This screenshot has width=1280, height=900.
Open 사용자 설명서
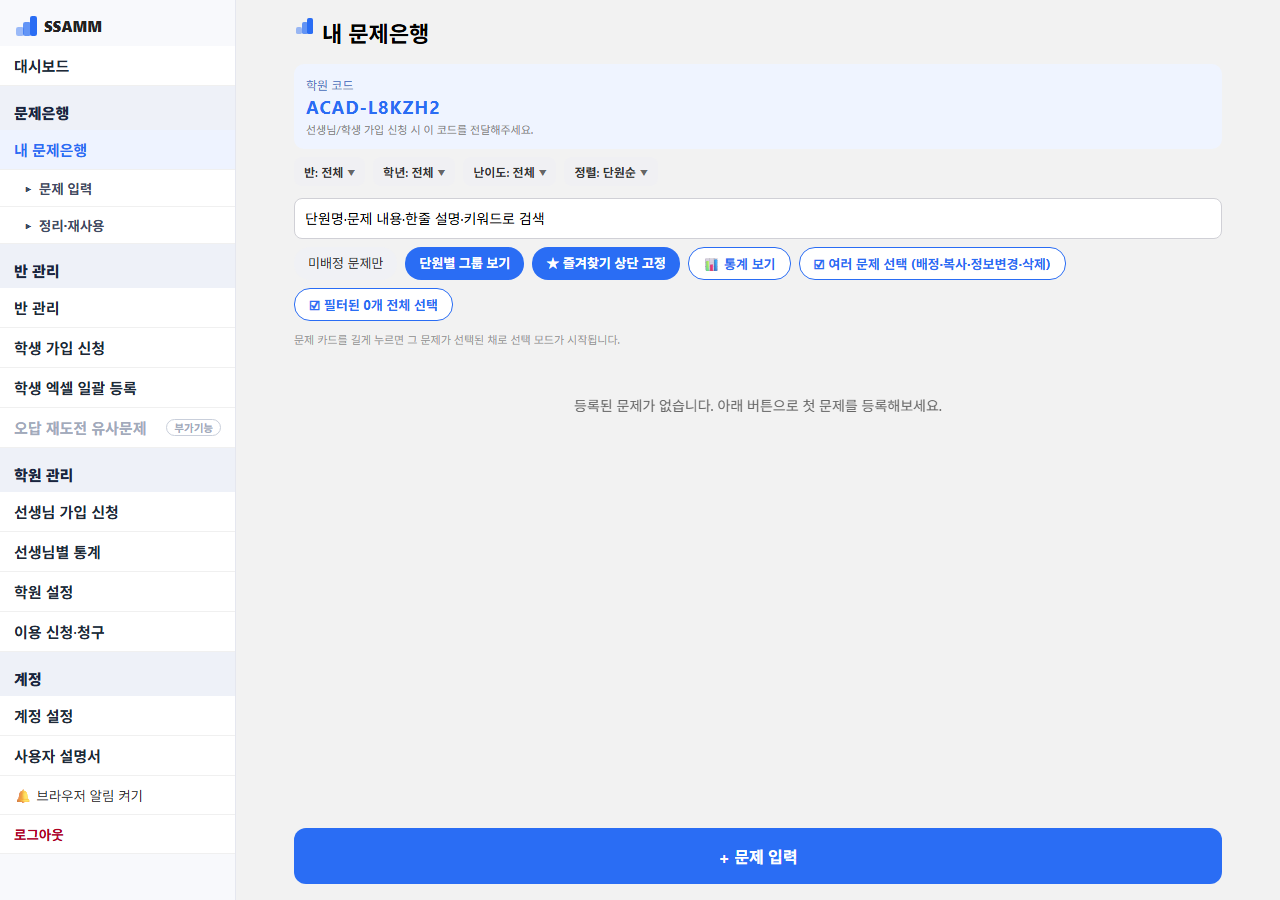click(x=117, y=756)
